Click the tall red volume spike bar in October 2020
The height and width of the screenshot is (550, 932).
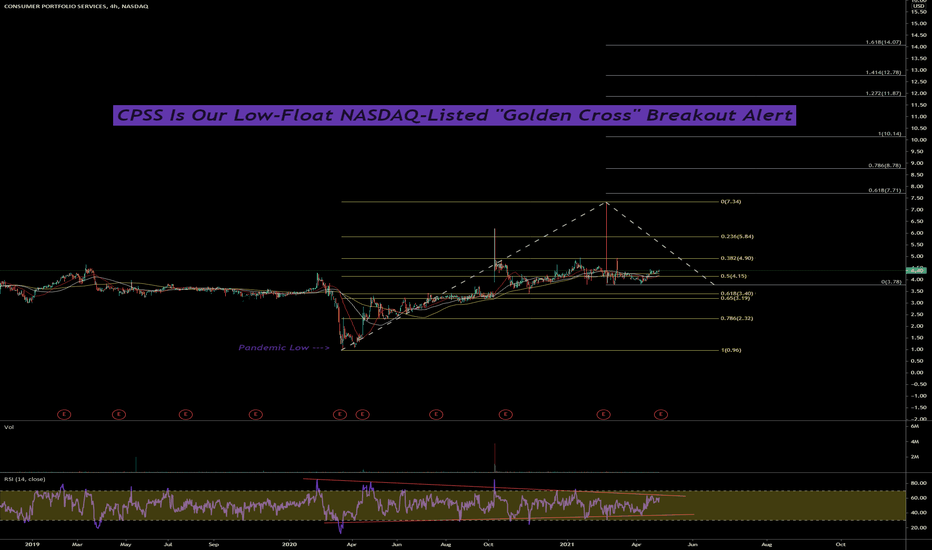point(495,457)
